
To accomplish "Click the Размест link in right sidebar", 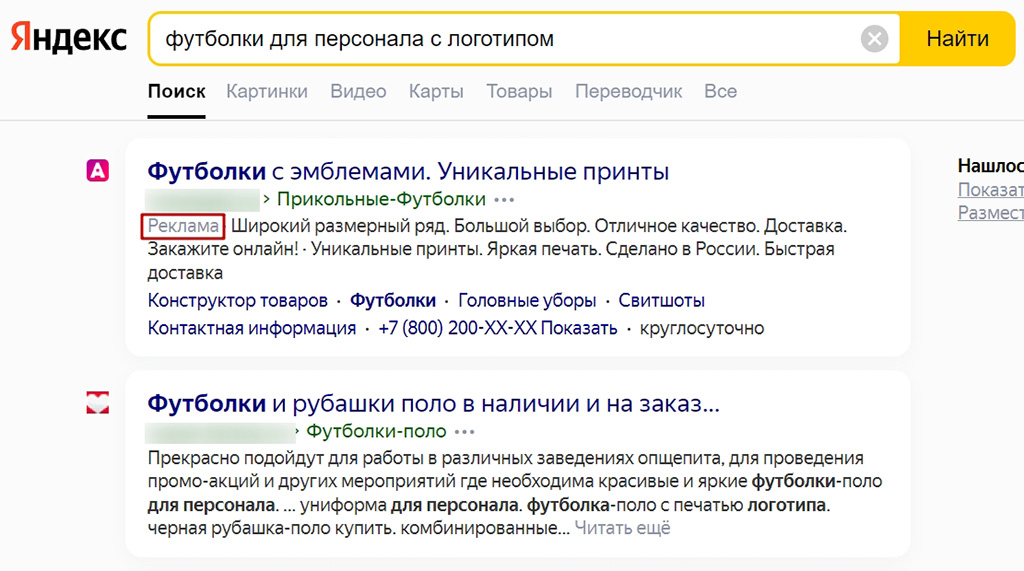I will tap(991, 213).
